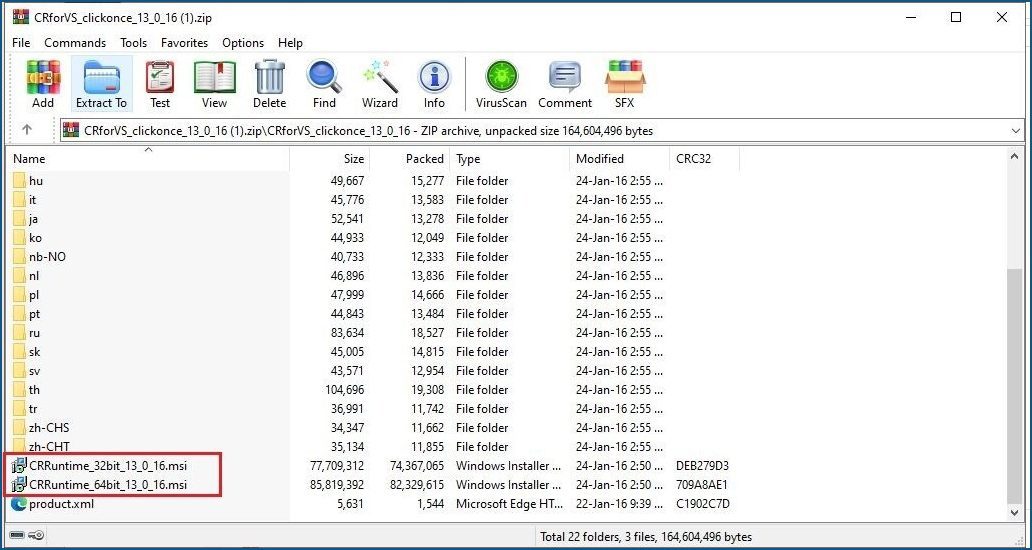Image resolution: width=1032 pixels, height=550 pixels.
Task: Click the scrollbar down arrow
Action: click(x=1016, y=511)
